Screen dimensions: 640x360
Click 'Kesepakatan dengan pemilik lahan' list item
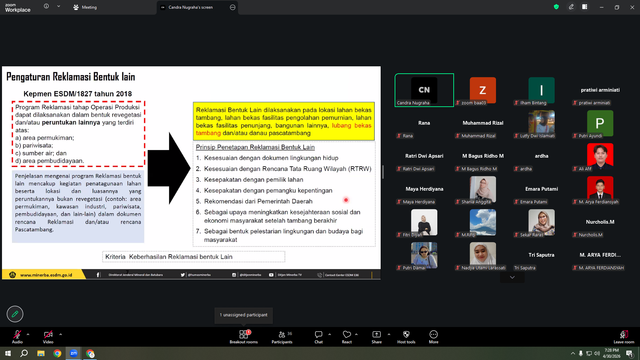pos(253,180)
